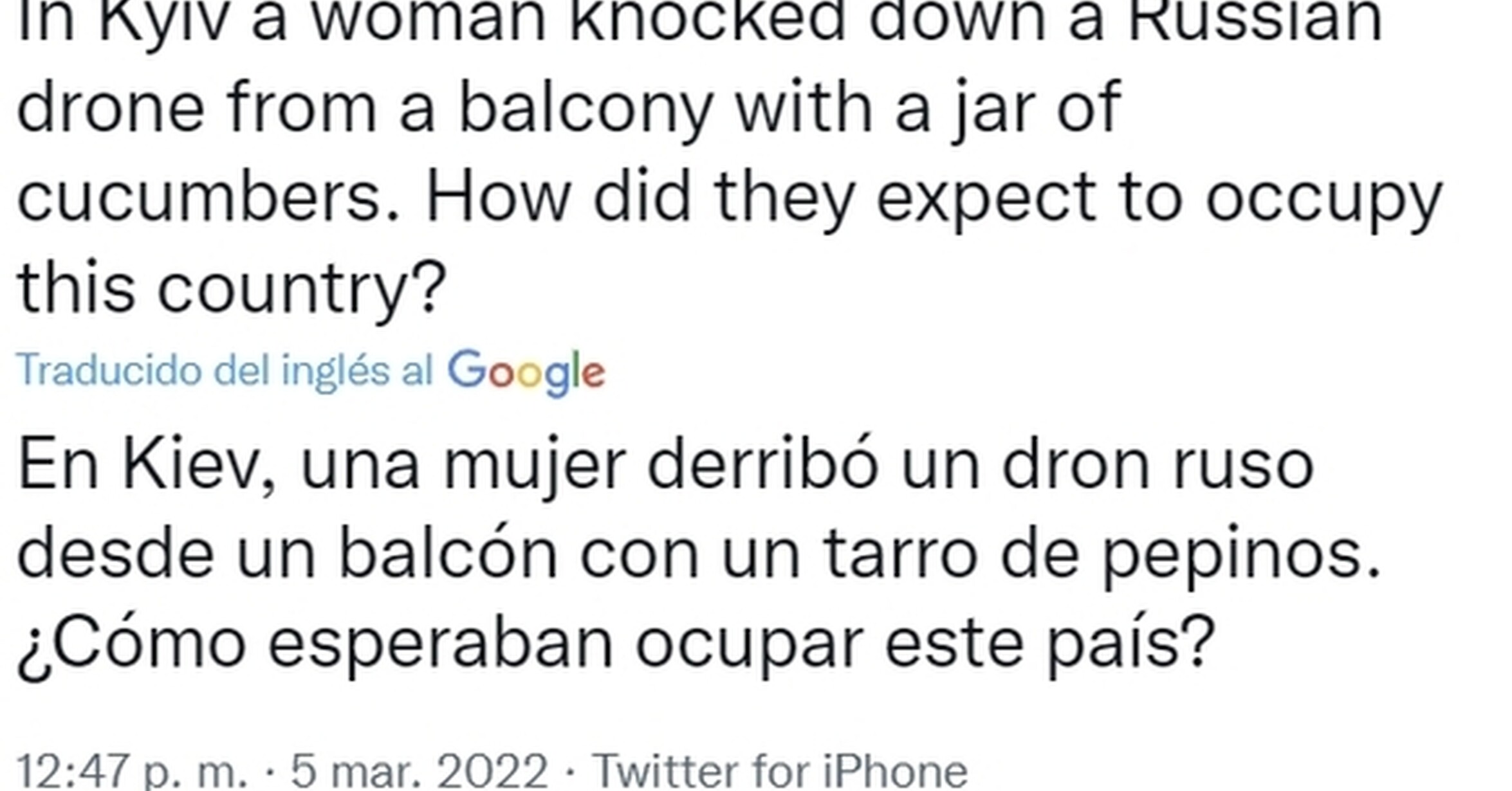Viewport: 1512px width, 791px height.
Task: Click the word "balcony" in the tweet
Action: 586,111
